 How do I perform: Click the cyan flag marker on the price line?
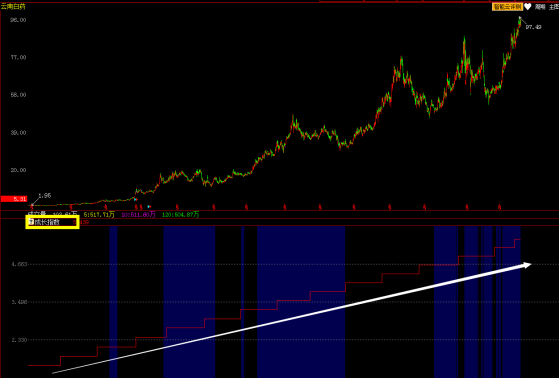pos(135,200)
